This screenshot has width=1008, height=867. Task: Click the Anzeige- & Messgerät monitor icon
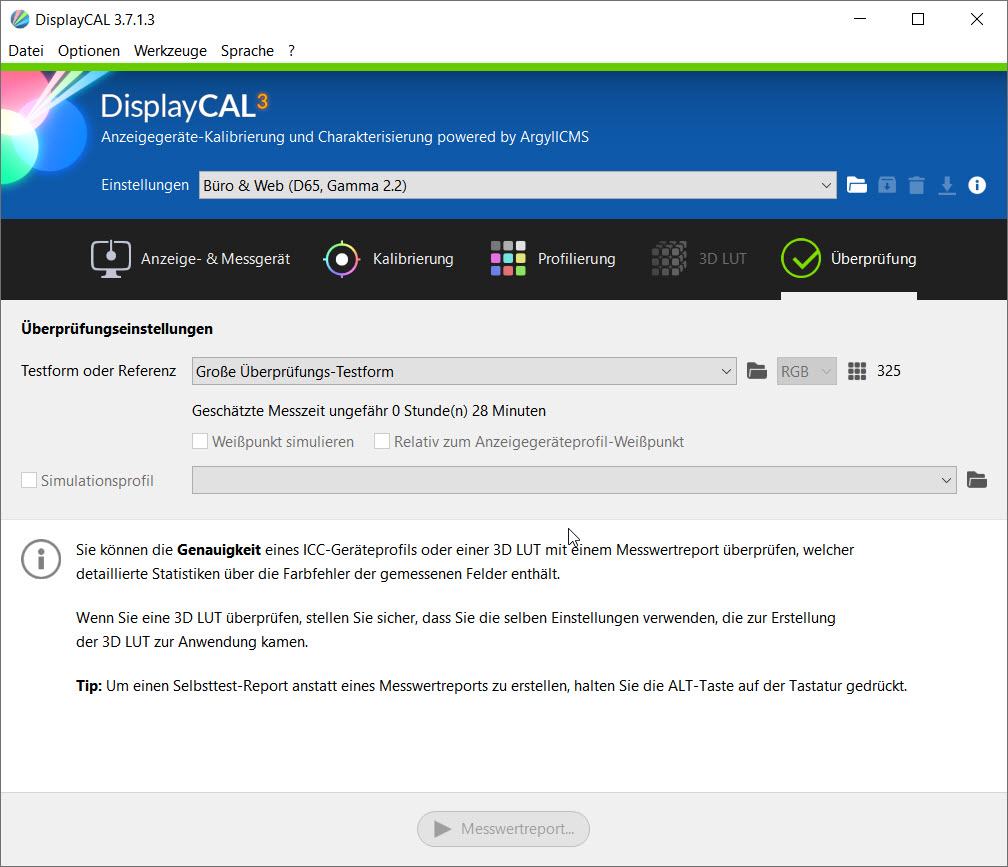pos(111,259)
